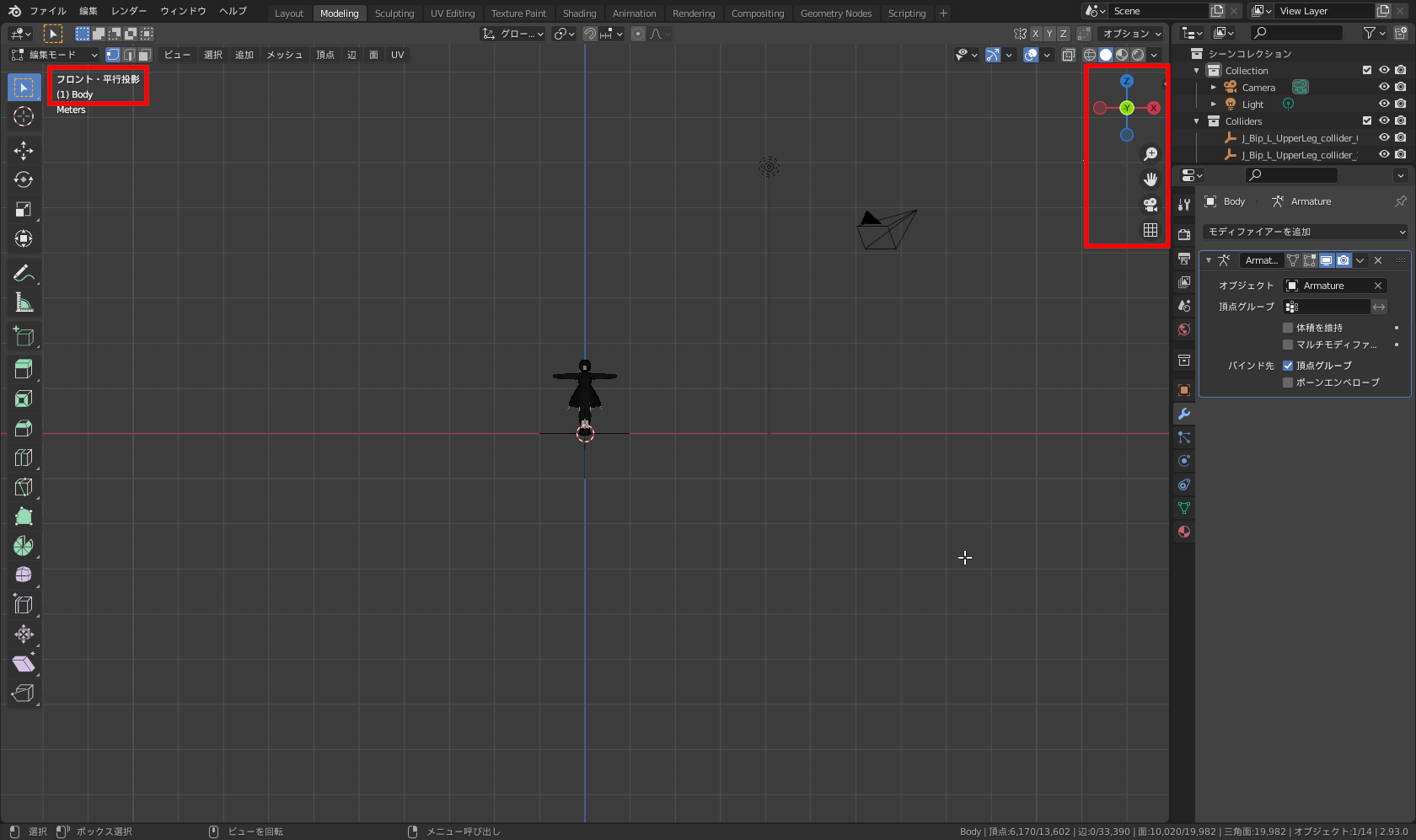
Task: Select the Add Cube tool
Action: tap(24, 337)
